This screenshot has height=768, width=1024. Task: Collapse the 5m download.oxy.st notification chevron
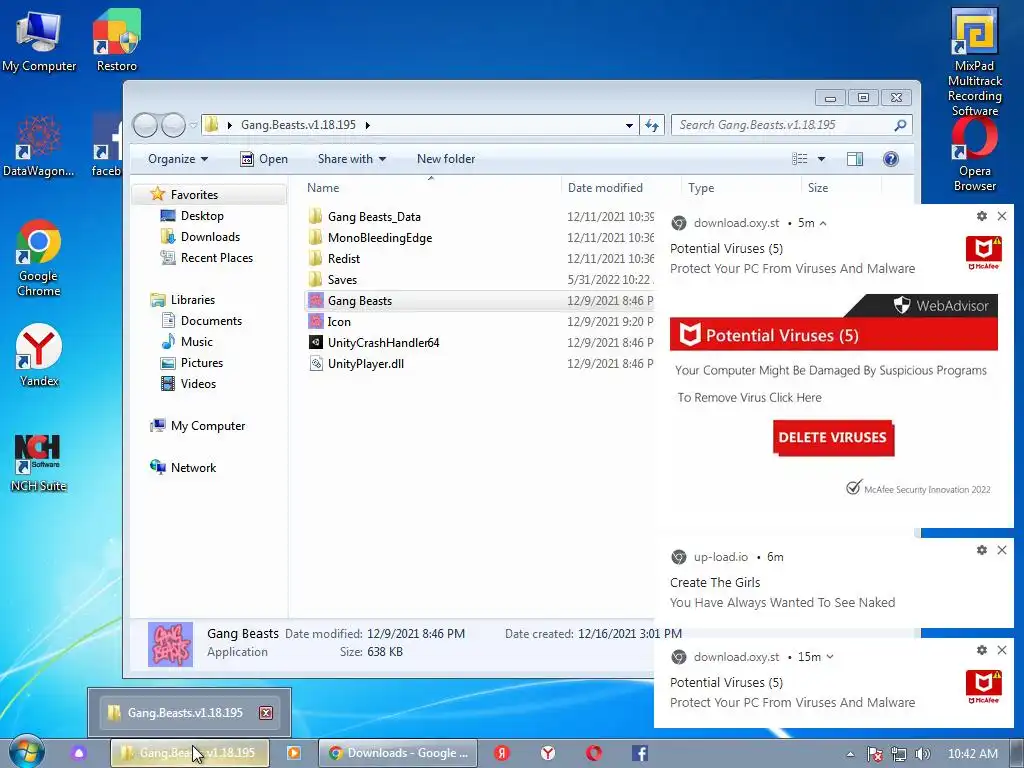tap(823, 223)
